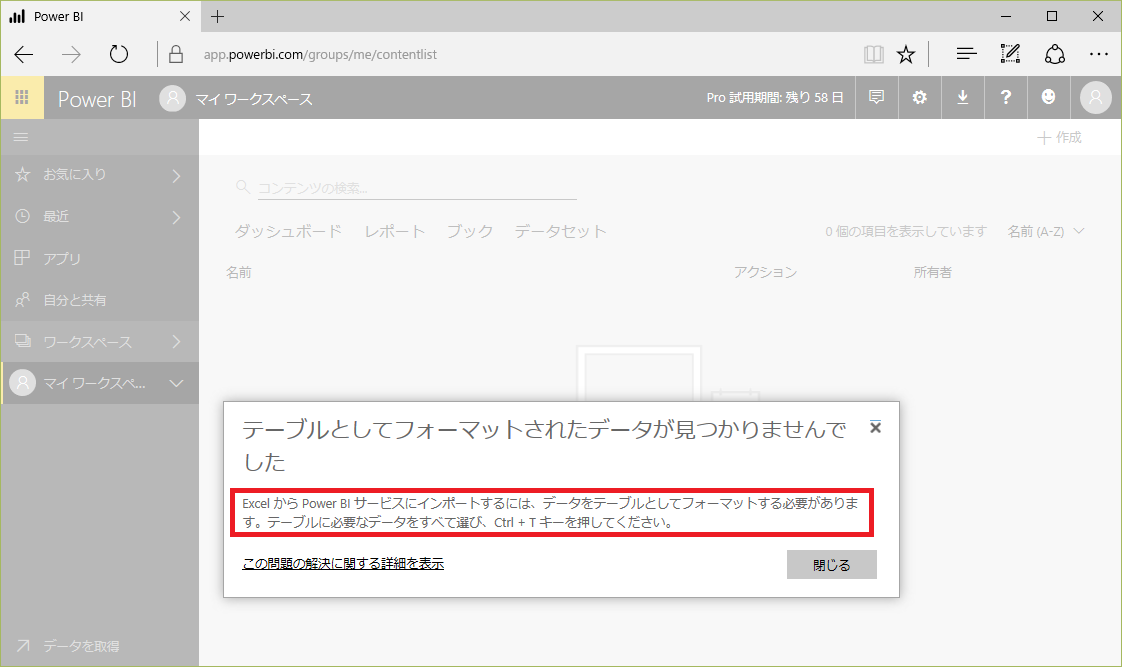The width and height of the screenshot is (1122, 667).
Task: Click the 名前 column header
Action: pos(239,272)
